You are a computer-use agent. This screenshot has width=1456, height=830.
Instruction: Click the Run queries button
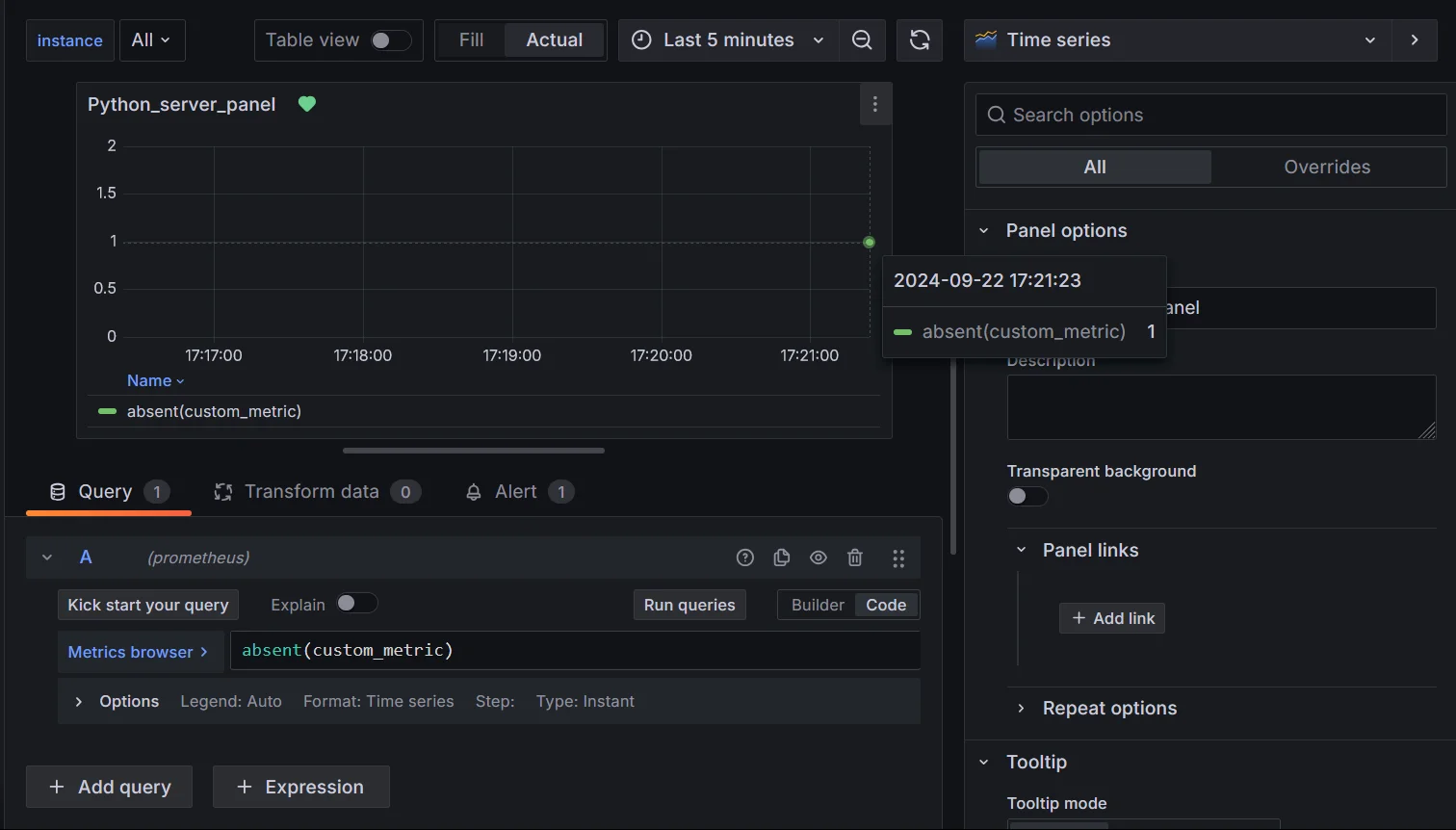tap(689, 605)
